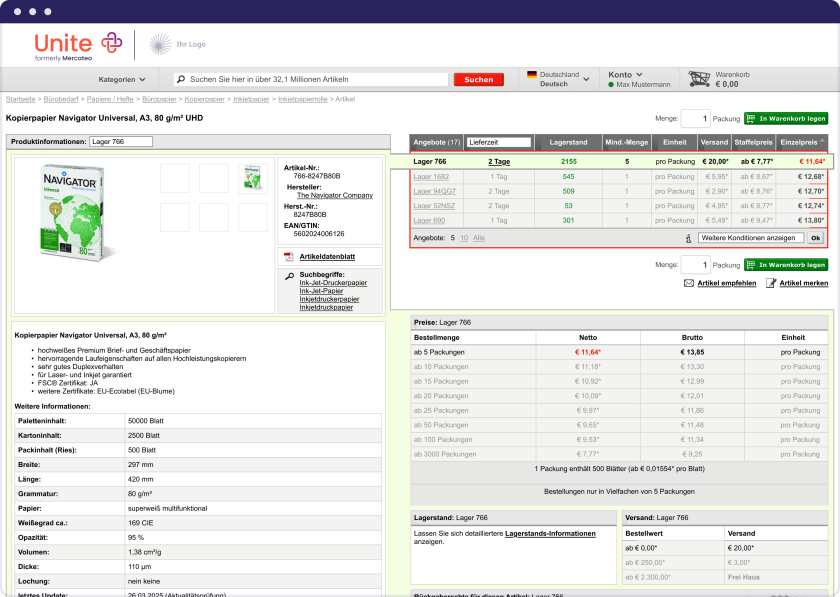Open the Inkjetpapierrolle breadcrumb link
The height and width of the screenshot is (597, 840).
303,99
